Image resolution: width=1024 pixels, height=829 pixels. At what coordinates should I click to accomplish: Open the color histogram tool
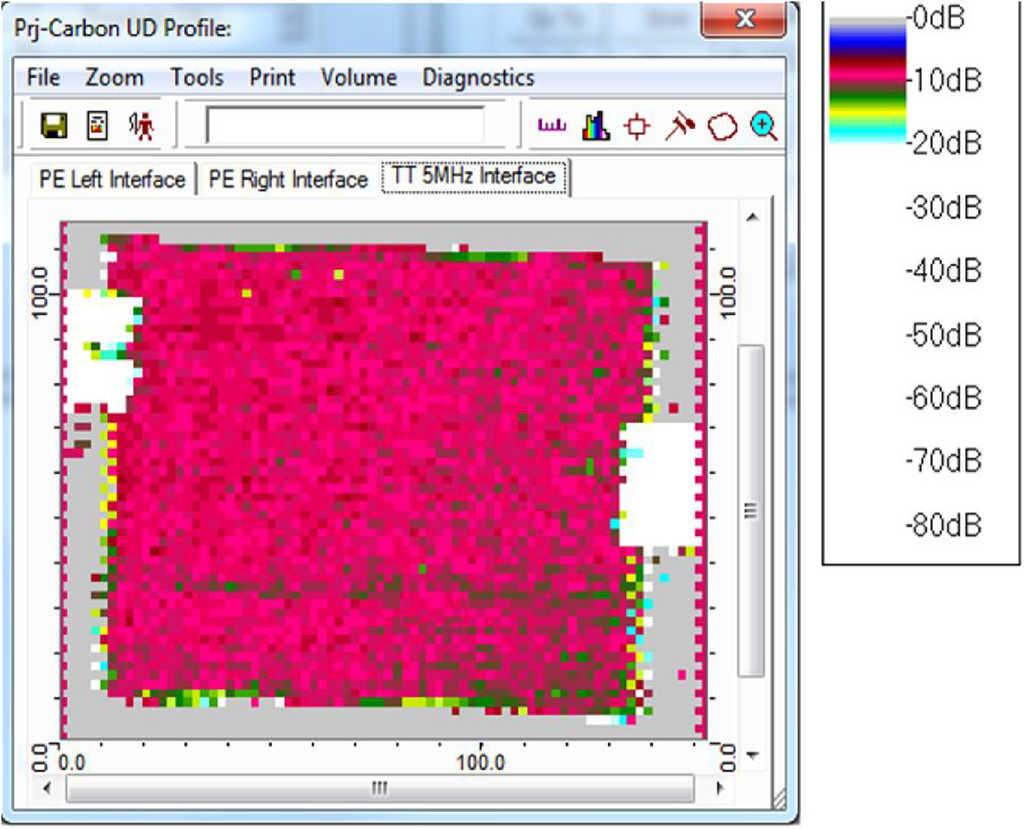[x=596, y=127]
